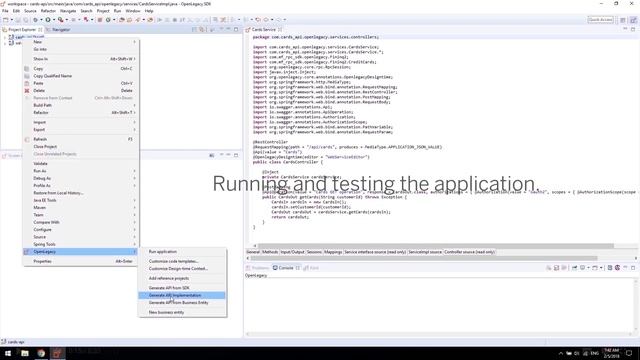Viewport: 640px width, 360px height.
Task: Open File Explorer from Windows taskbar
Action: [24, 353]
